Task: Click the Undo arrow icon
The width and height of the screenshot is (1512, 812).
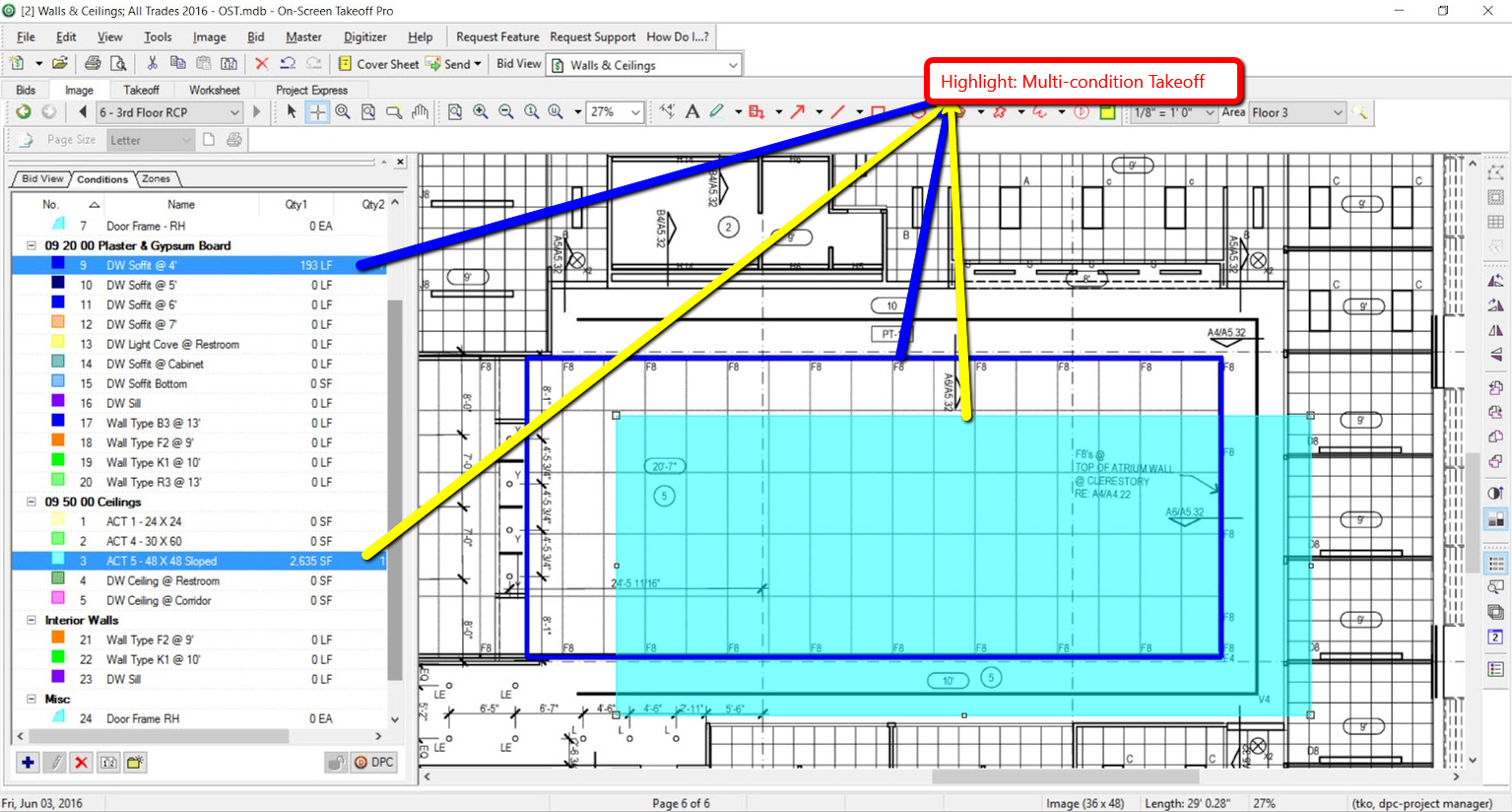Action: tap(288, 64)
